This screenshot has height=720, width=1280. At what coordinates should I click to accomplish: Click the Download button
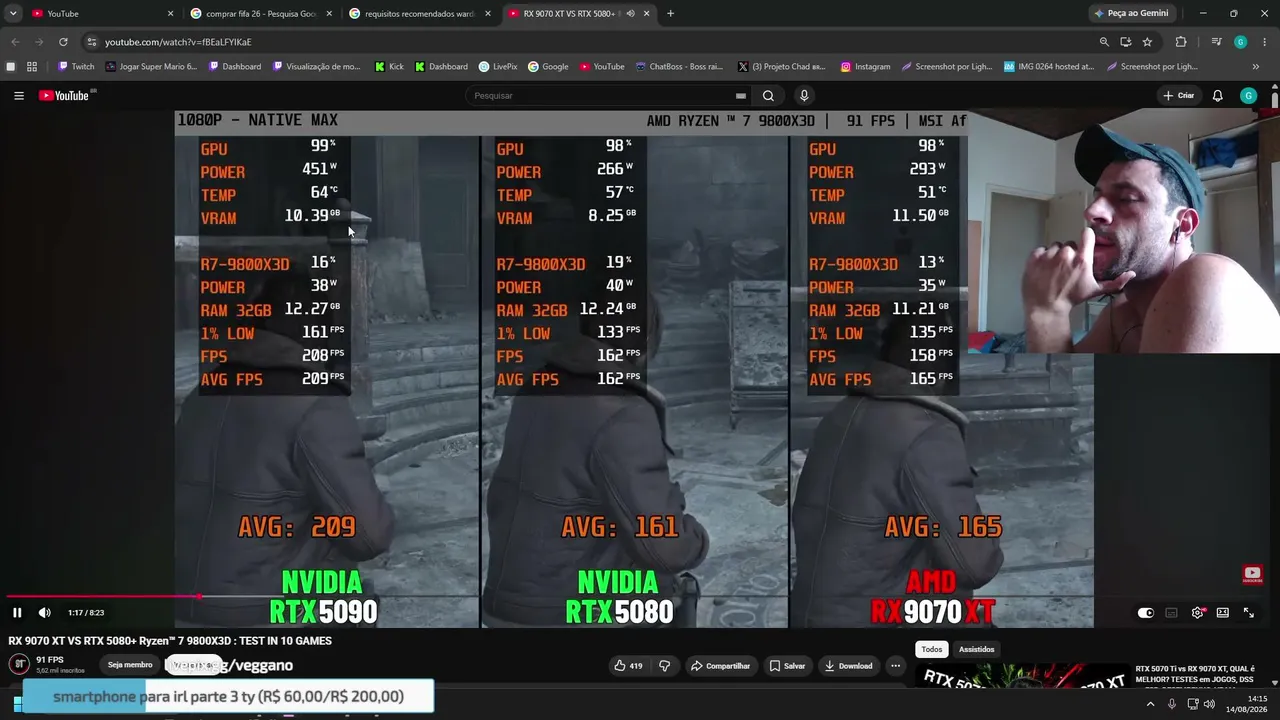[848, 666]
